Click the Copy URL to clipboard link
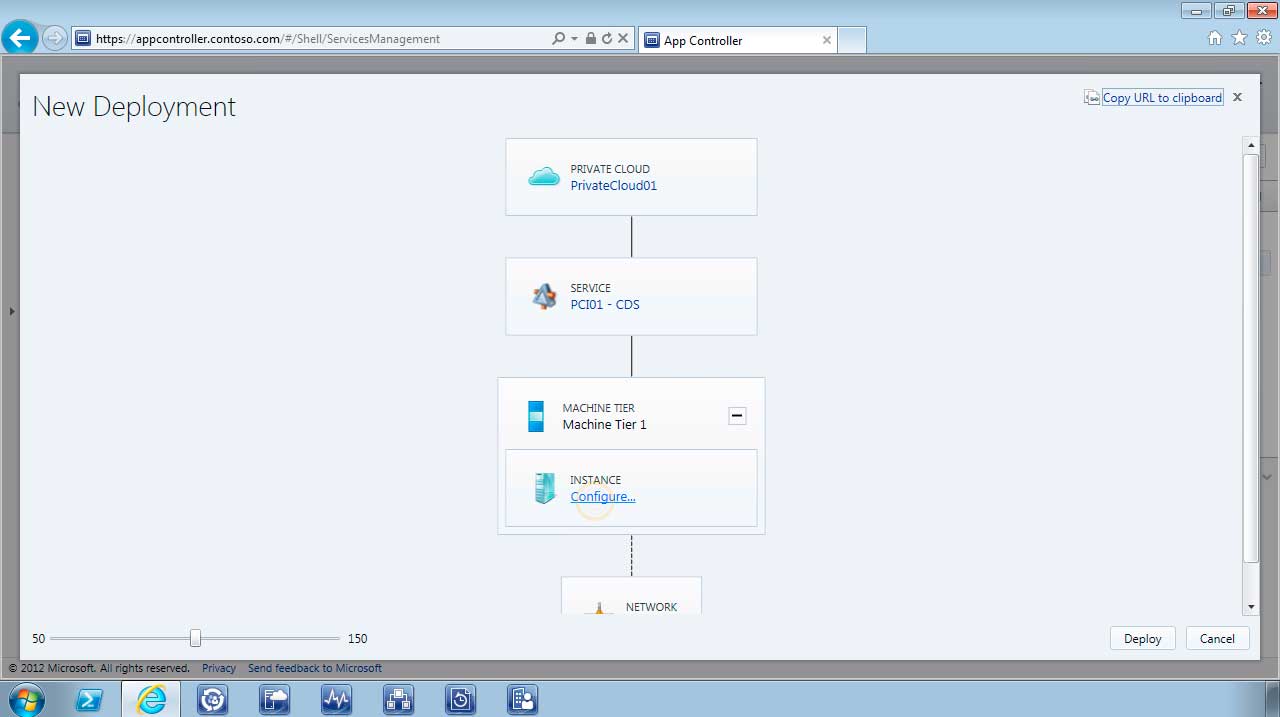 [x=1162, y=98]
